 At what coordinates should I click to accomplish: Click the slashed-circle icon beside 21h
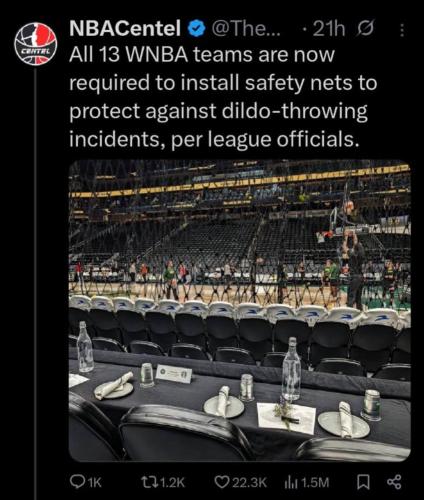[365, 29]
